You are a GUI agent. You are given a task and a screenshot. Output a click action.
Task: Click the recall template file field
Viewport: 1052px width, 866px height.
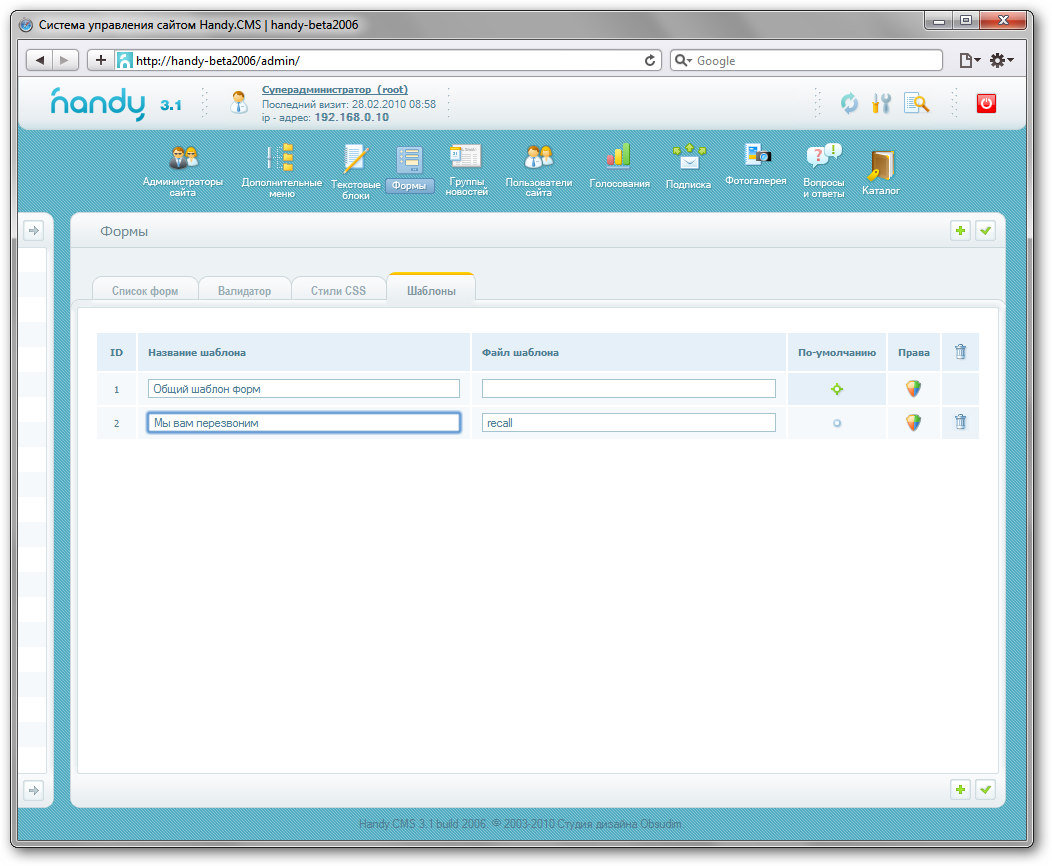pyautogui.click(x=628, y=423)
